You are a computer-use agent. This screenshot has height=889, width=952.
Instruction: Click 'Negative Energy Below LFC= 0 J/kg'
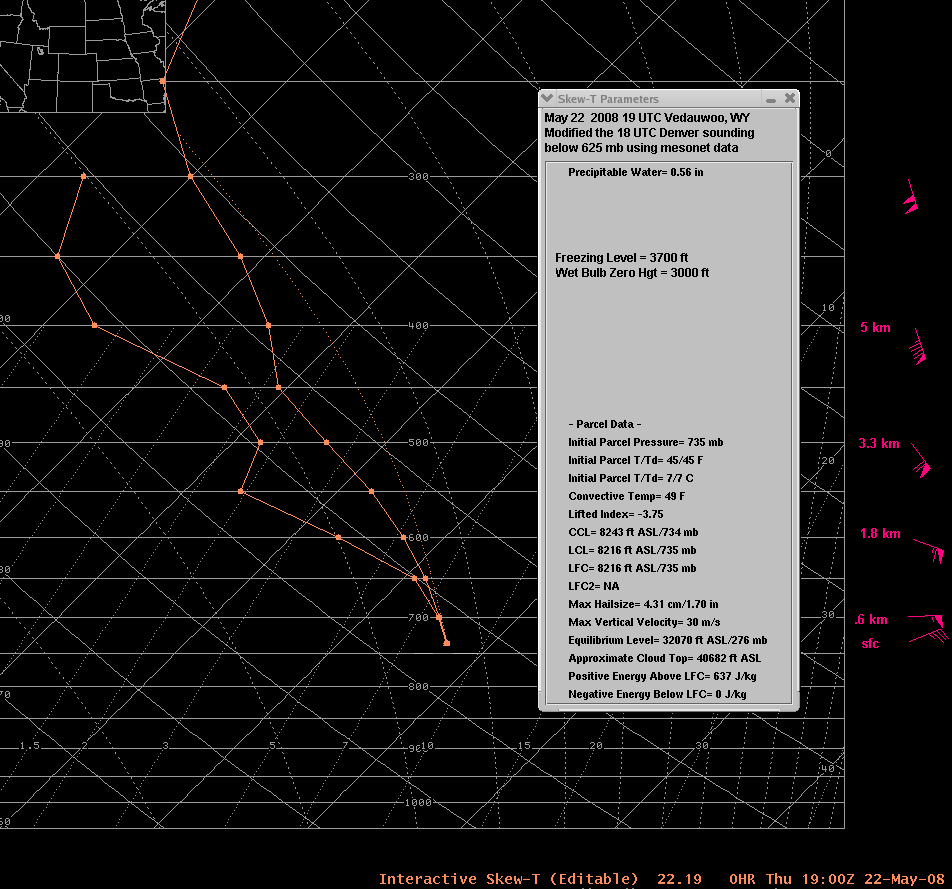[x=657, y=694]
